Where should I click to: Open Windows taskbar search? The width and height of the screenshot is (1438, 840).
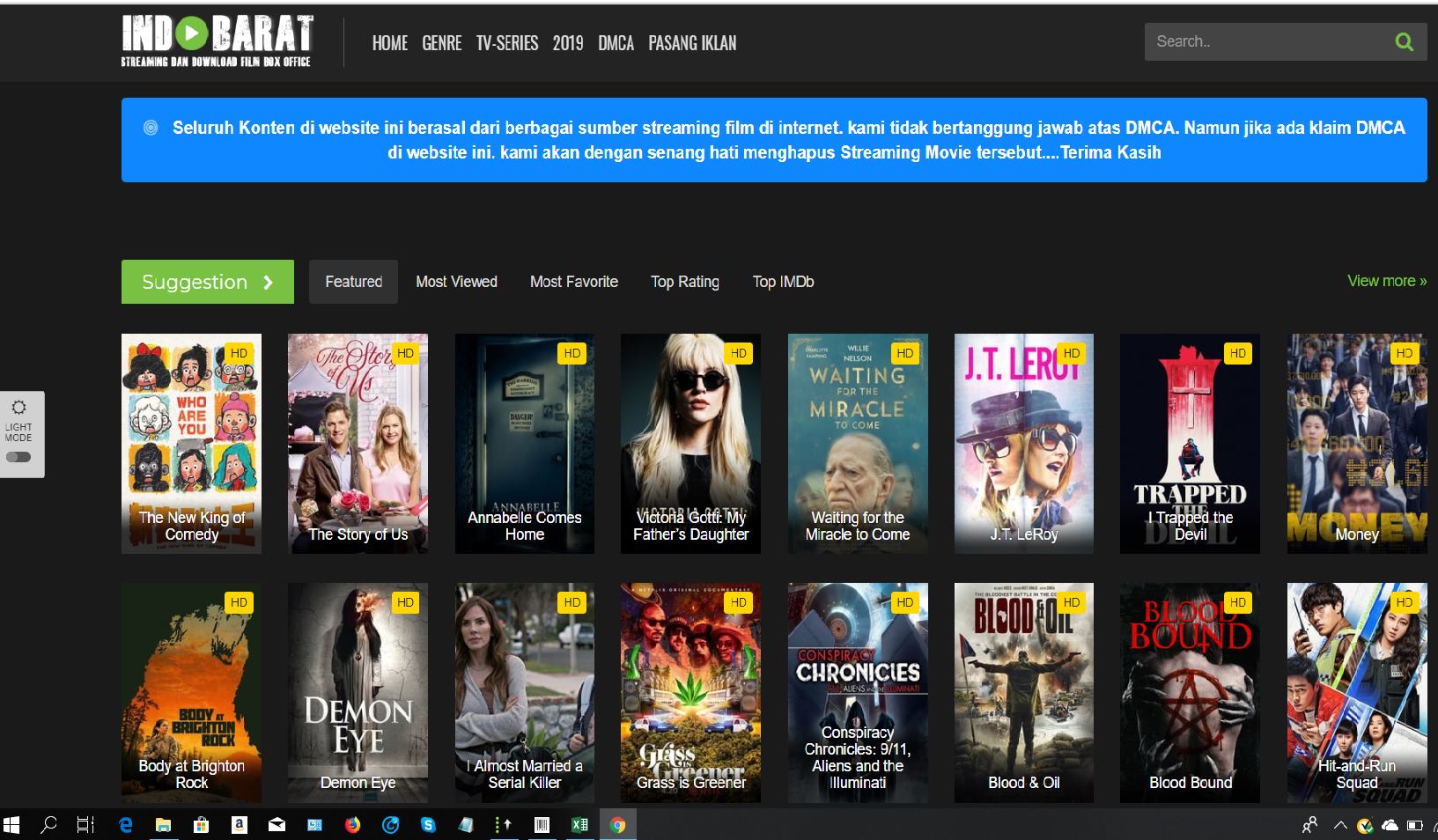[x=48, y=825]
